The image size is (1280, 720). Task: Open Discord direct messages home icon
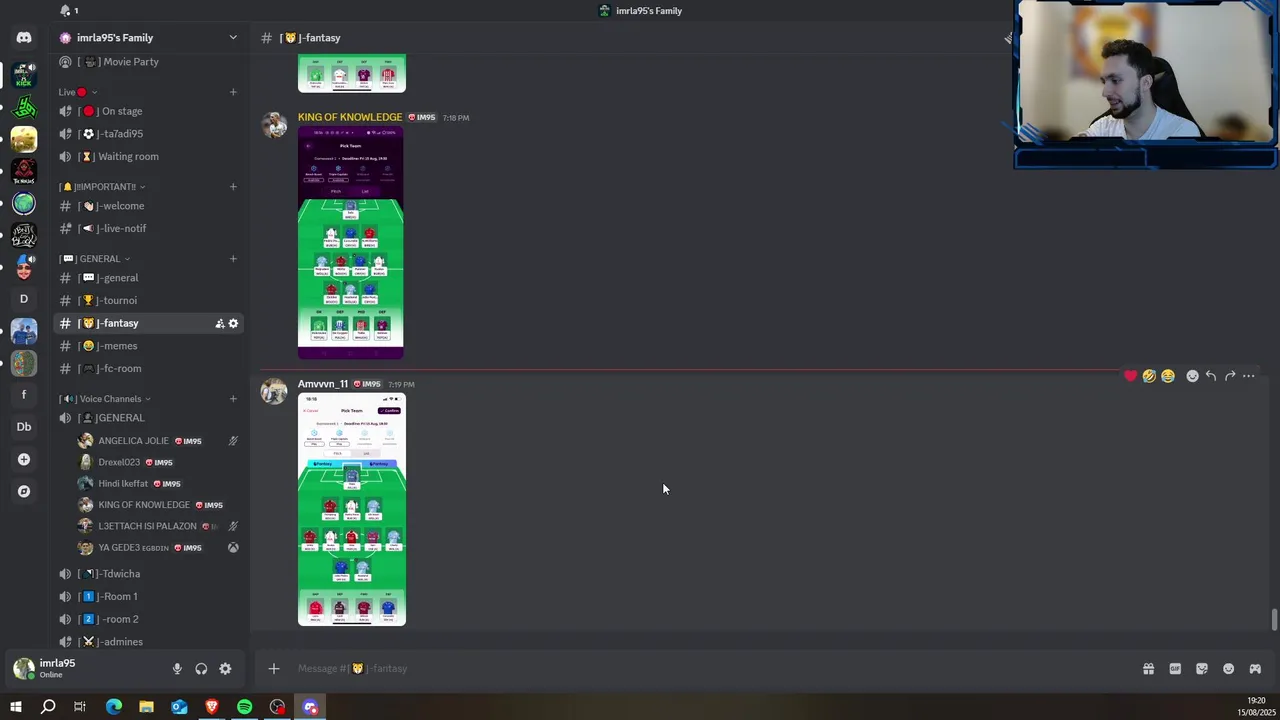click(24, 38)
